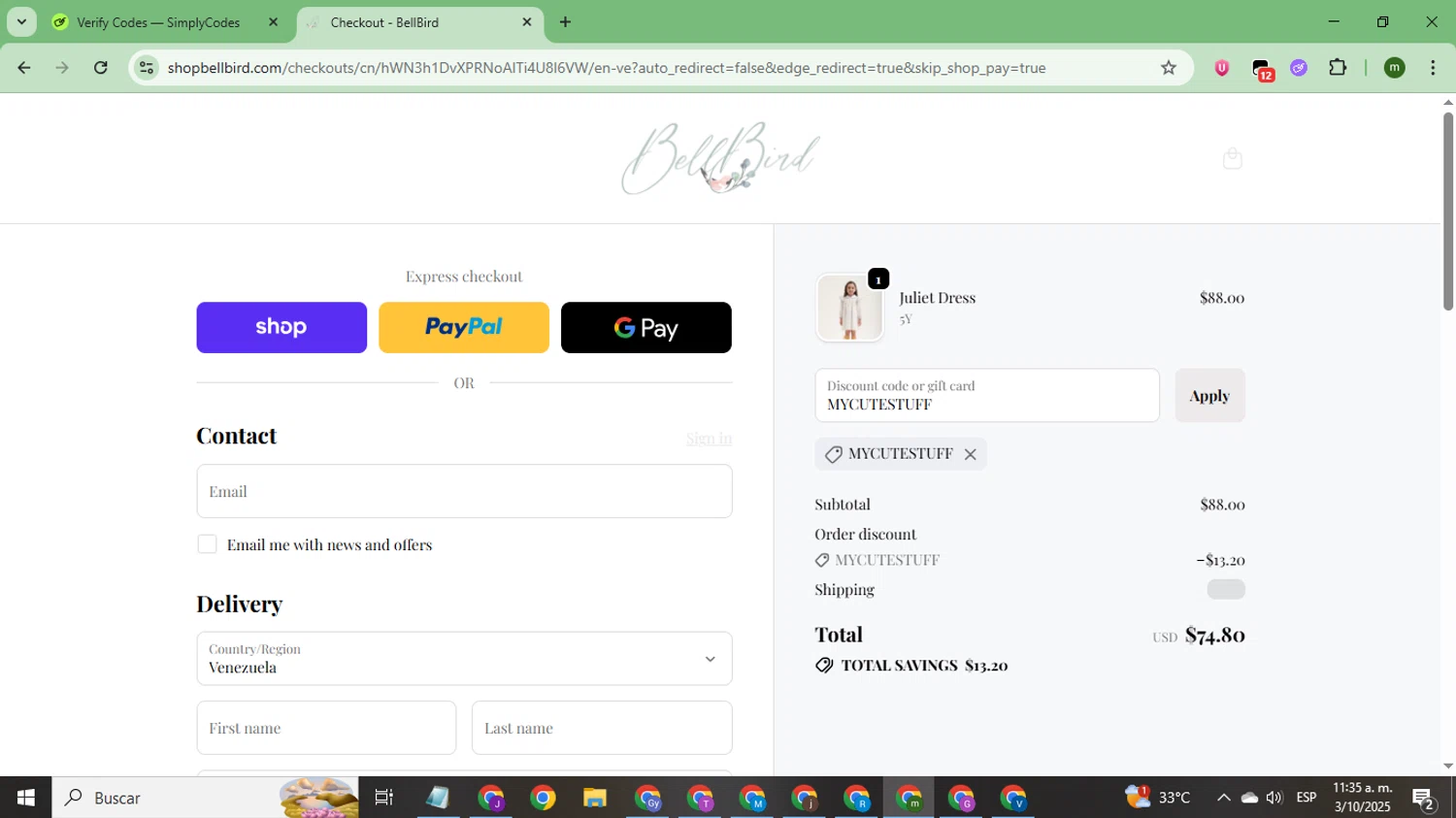Go back to the previous page

point(24,68)
